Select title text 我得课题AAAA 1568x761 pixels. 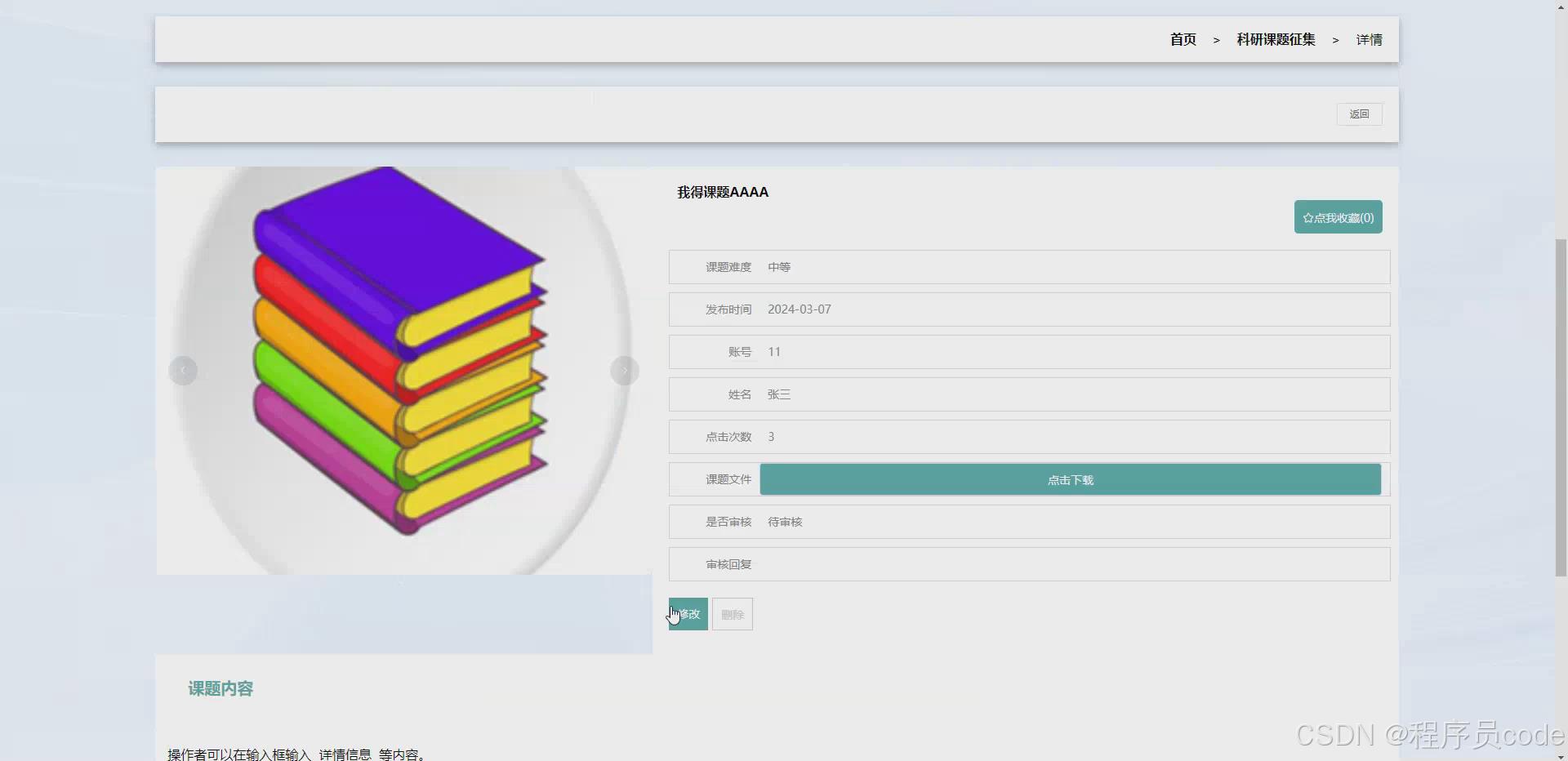(723, 192)
